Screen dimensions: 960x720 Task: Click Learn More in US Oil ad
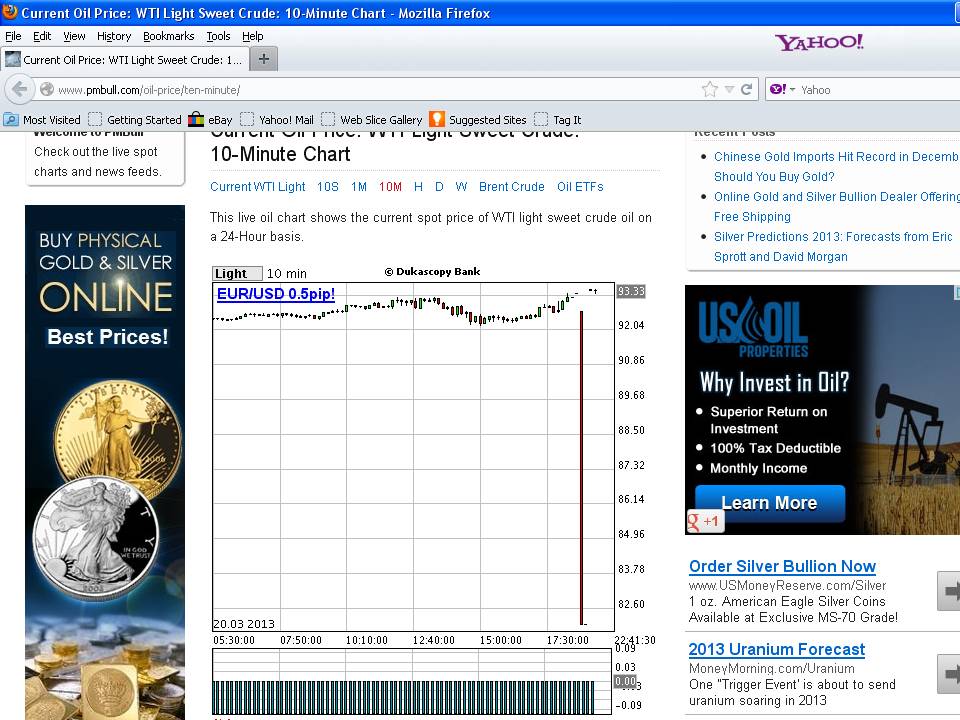coord(770,503)
